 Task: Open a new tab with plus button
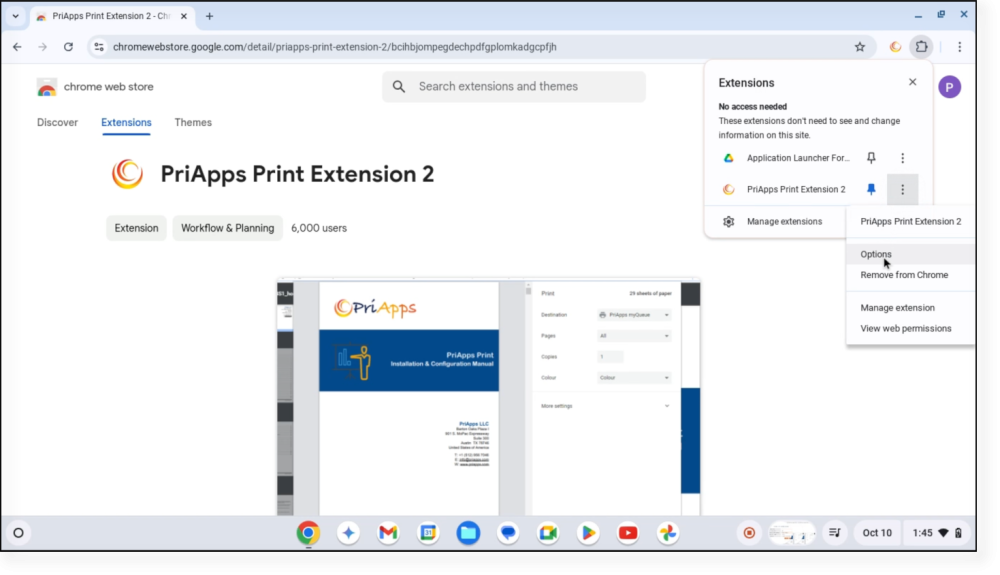pyautogui.click(x=209, y=16)
